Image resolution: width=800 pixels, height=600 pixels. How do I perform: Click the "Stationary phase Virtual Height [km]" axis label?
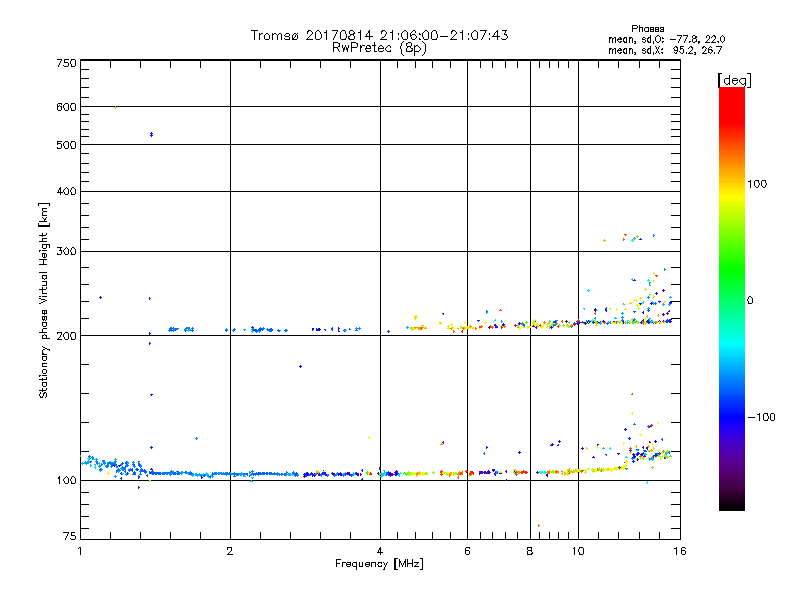coord(44,300)
